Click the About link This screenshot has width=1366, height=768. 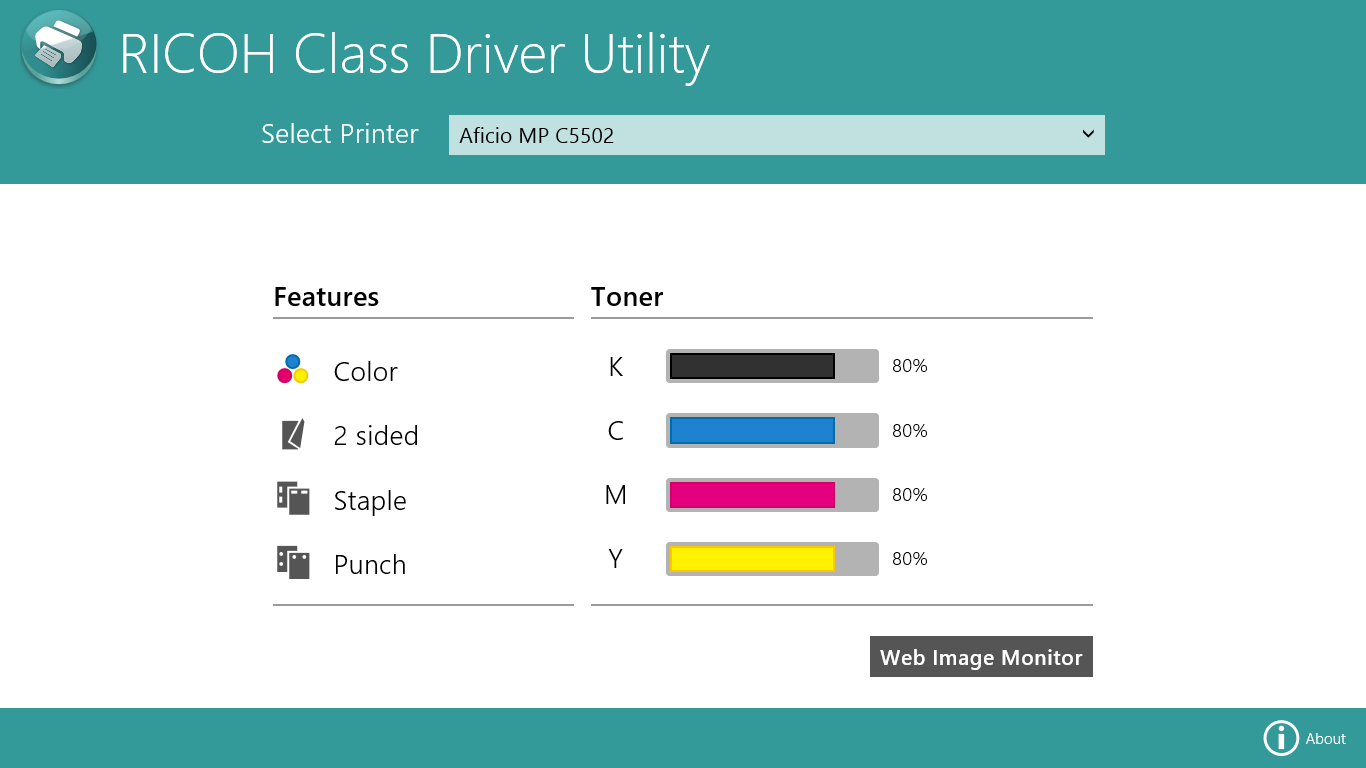tap(1327, 739)
